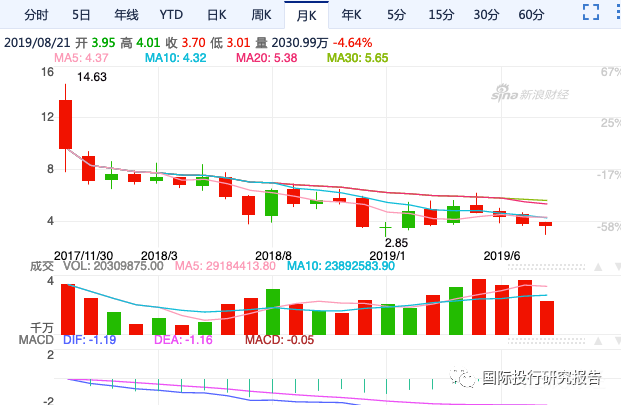The height and width of the screenshot is (405, 621).
Task: Select the 60分 interval button
Action: point(531,14)
